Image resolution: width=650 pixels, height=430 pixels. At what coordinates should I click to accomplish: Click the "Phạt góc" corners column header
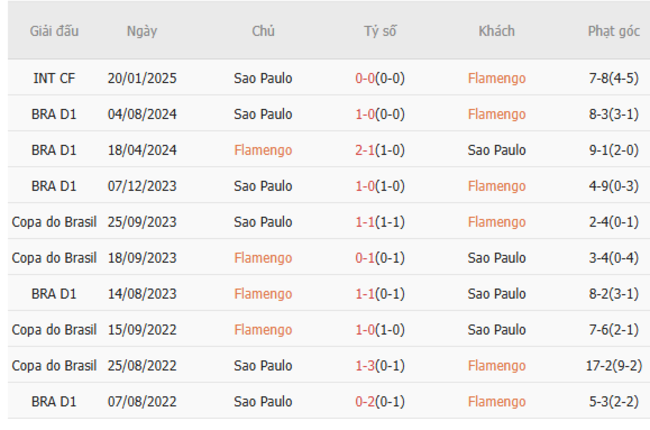[x=613, y=31]
